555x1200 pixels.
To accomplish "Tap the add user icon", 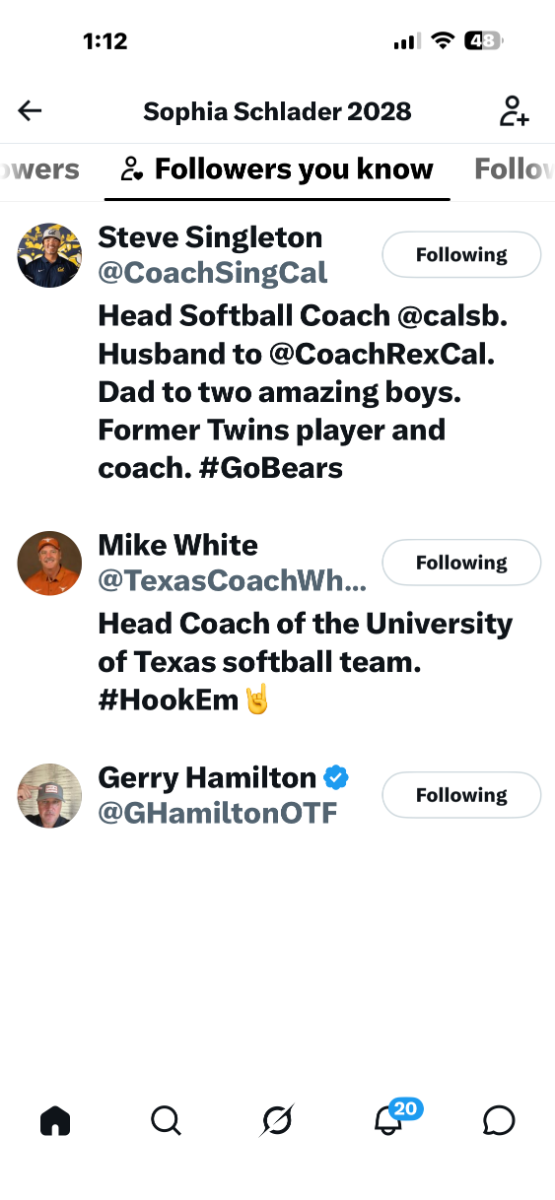I will tap(513, 110).
